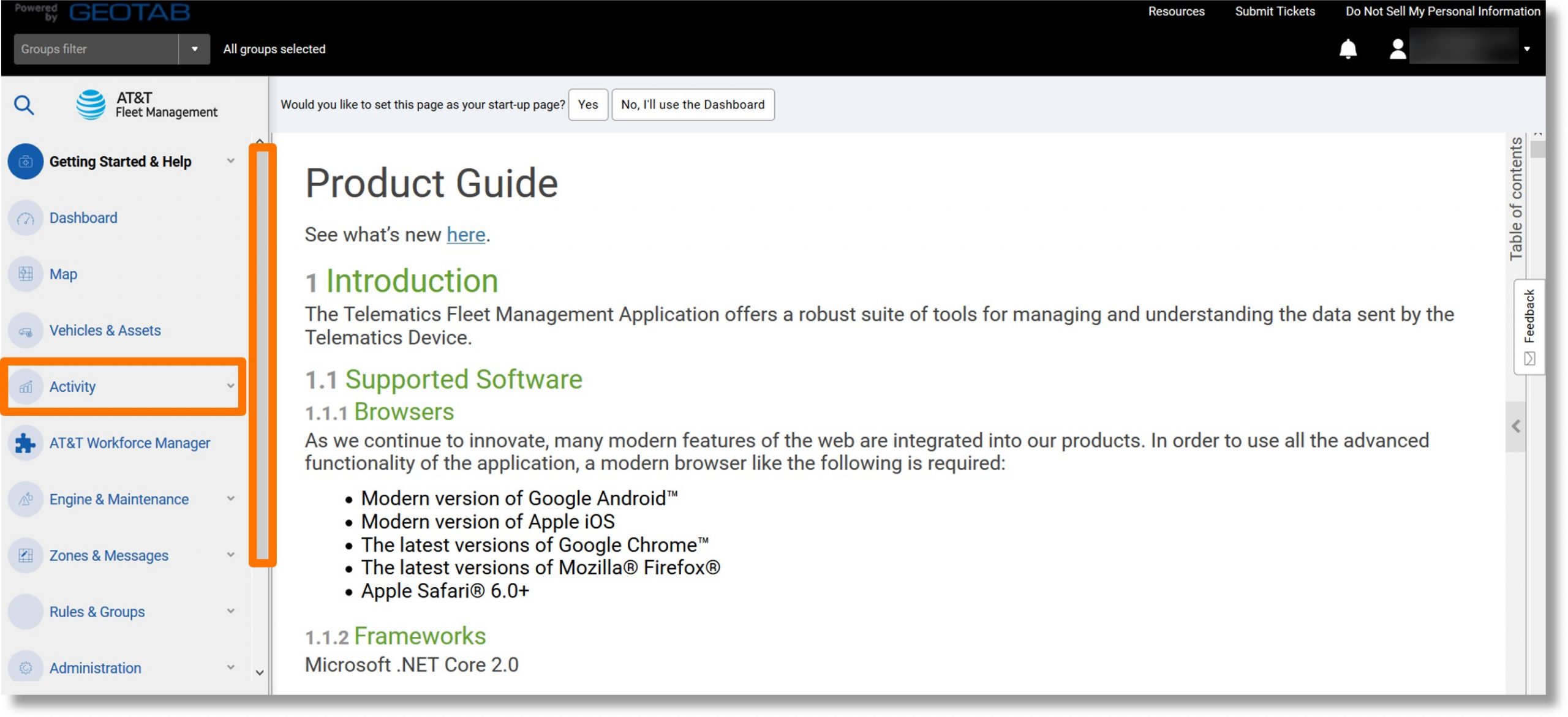The image size is (1568, 717).
Task: Click the search magnifier icon
Action: pos(24,105)
